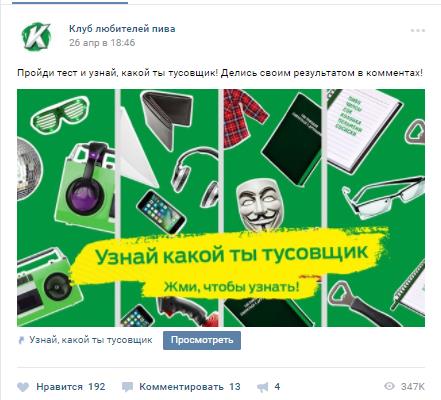This screenshot has height=400, width=441.
Task: Click Комментировать to write a comment
Action: coord(181,387)
